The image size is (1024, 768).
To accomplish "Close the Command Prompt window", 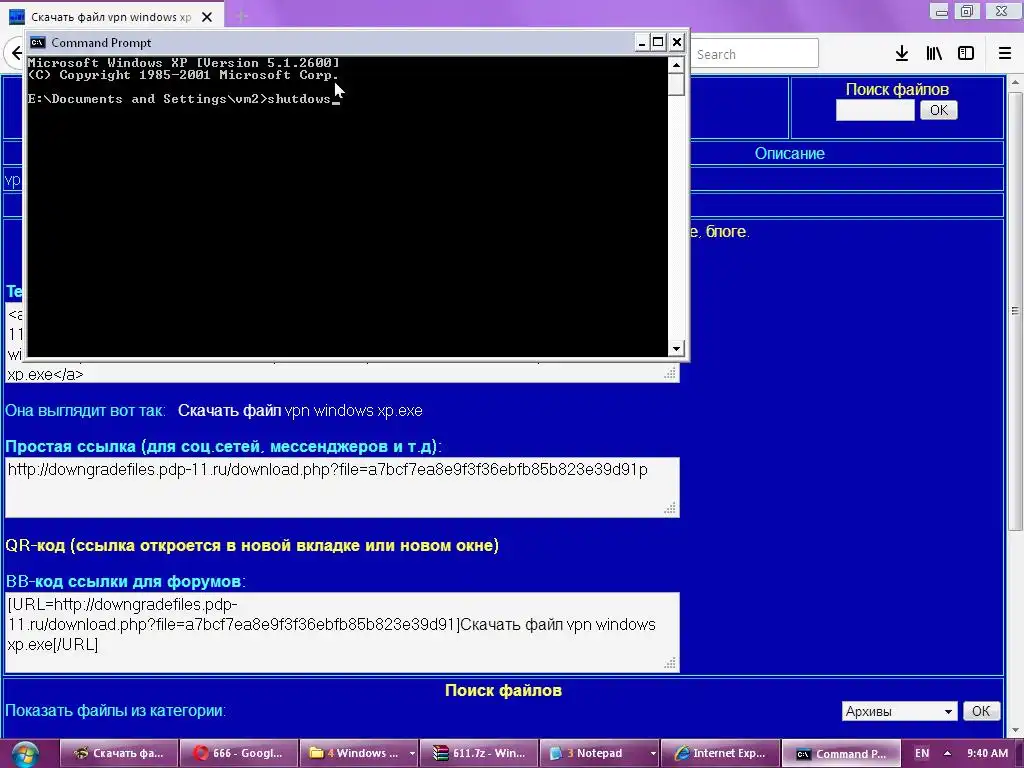I will pyautogui.click(x=677, y=42).
